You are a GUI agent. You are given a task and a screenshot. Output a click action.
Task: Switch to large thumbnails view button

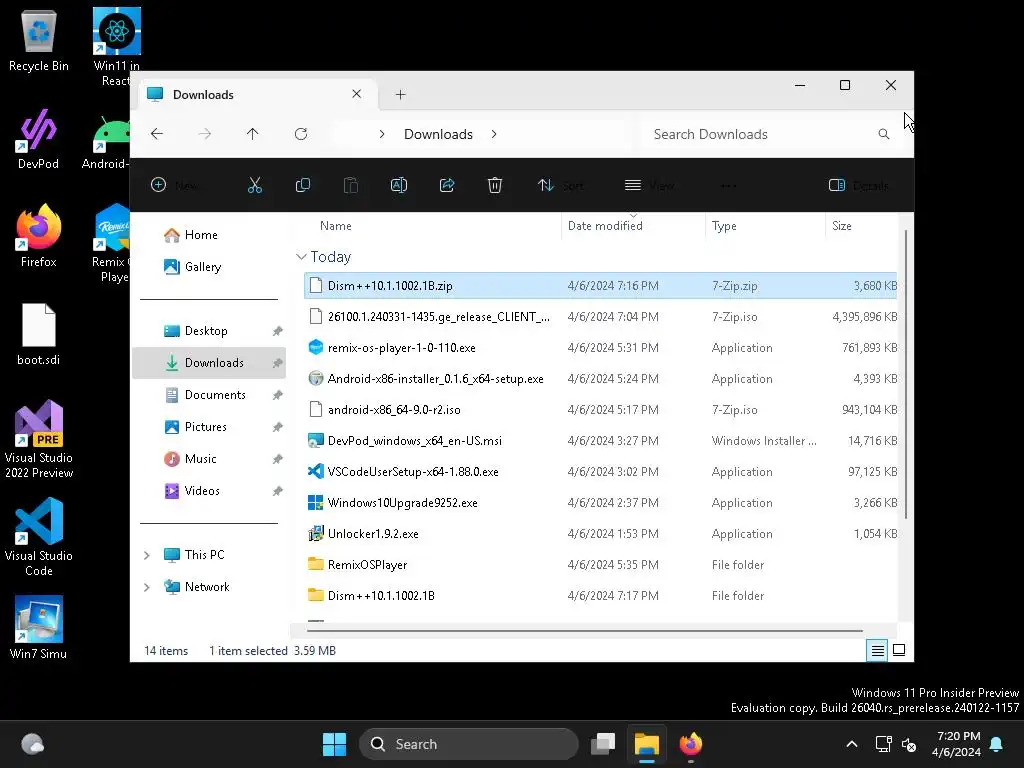click(899, 650)
